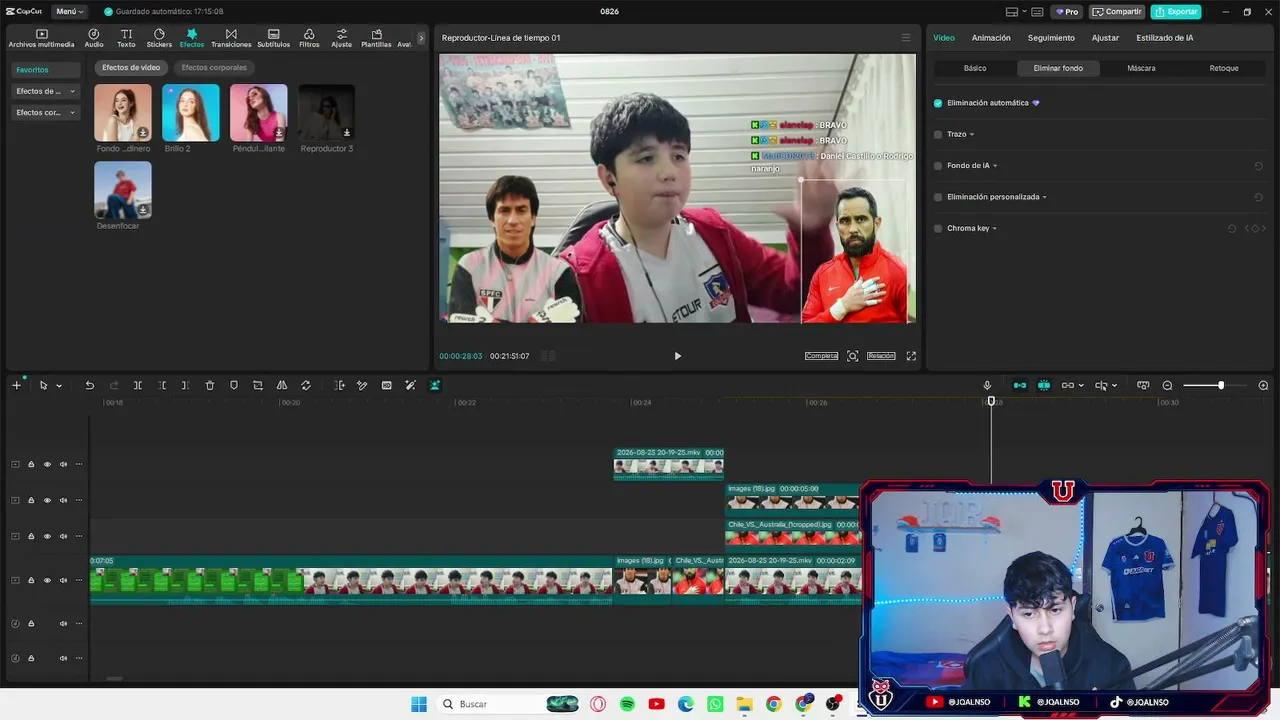
Task: Open the Audio library
Action: (94, 38)
